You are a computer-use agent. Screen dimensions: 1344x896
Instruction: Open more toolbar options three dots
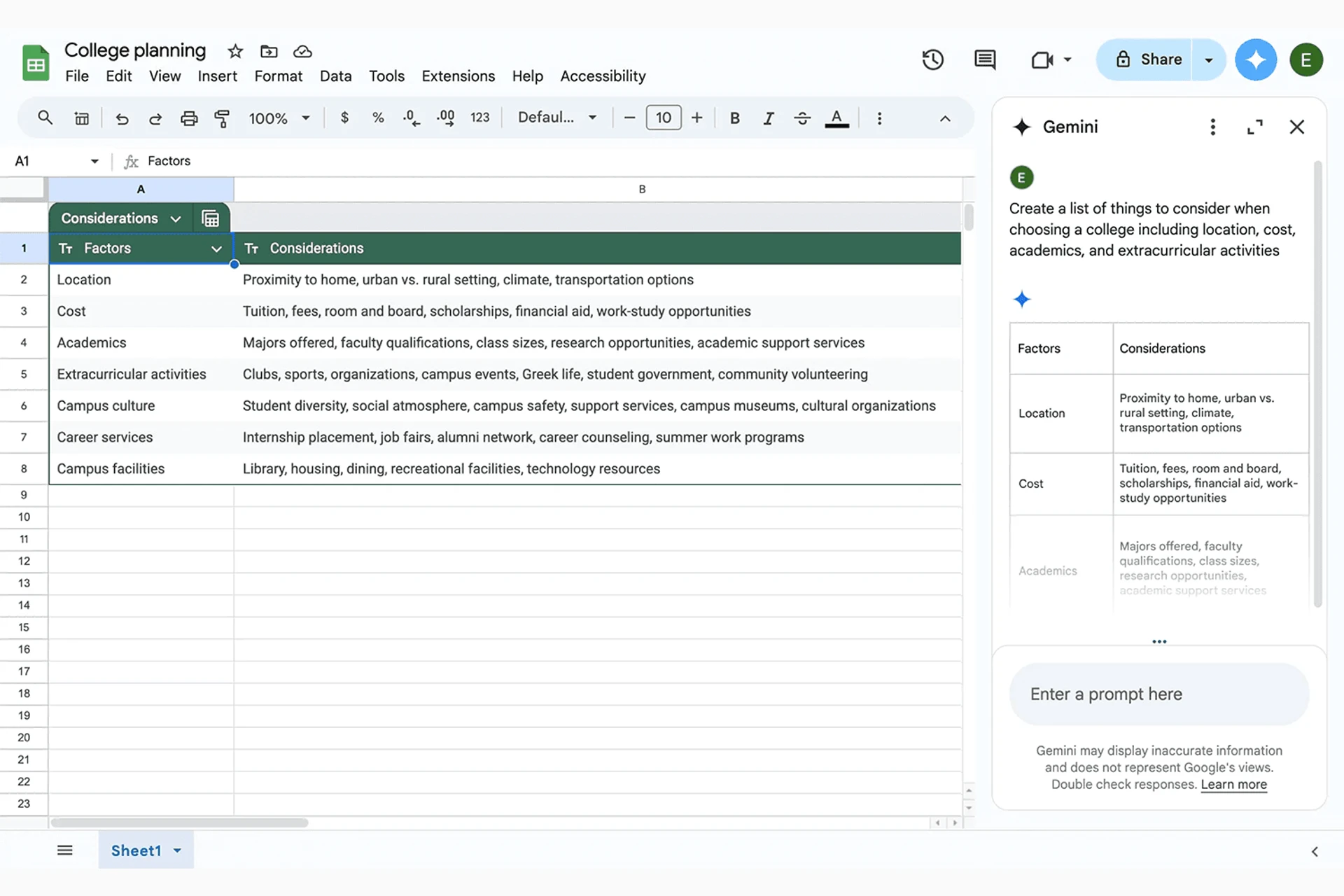coord(880,118)
